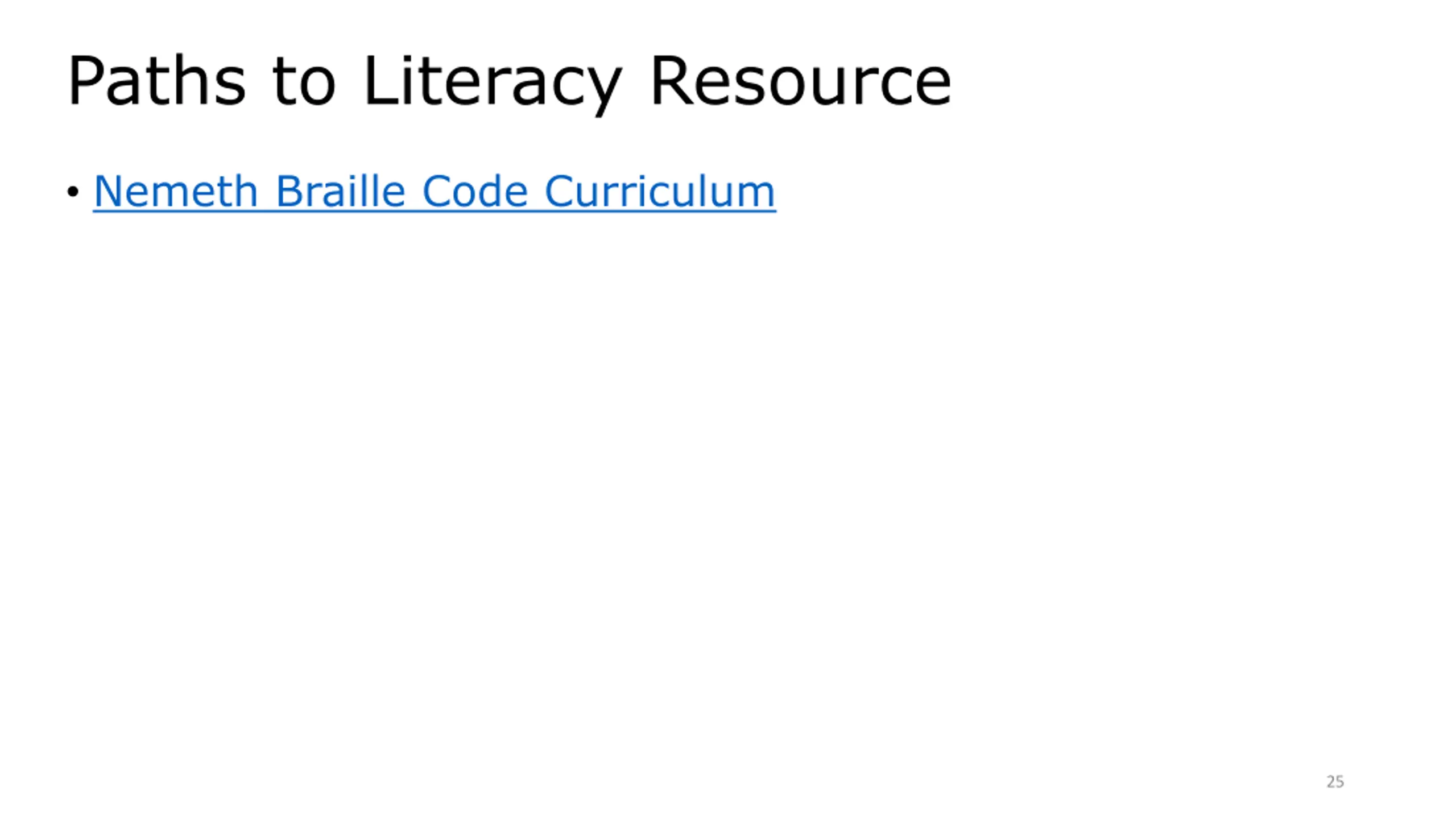The image size is (1456, 819).
Task: Click the capital P in Paths
Action: (84, 81)
